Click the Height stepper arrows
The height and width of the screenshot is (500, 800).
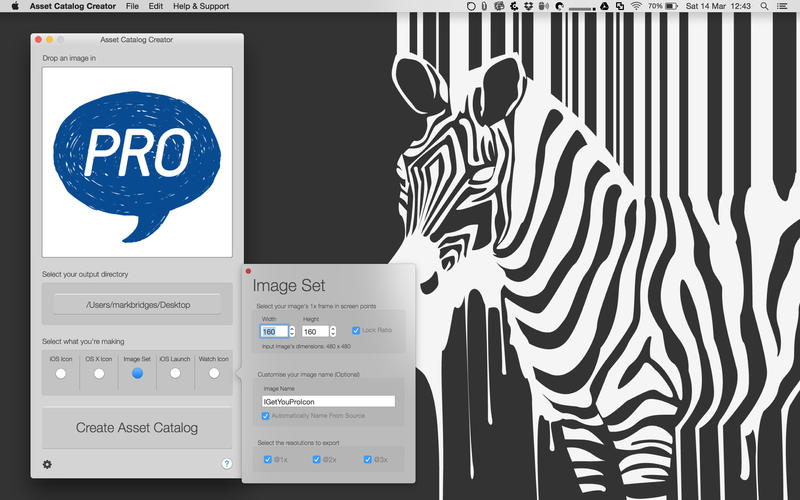click(x=333, y=332)
